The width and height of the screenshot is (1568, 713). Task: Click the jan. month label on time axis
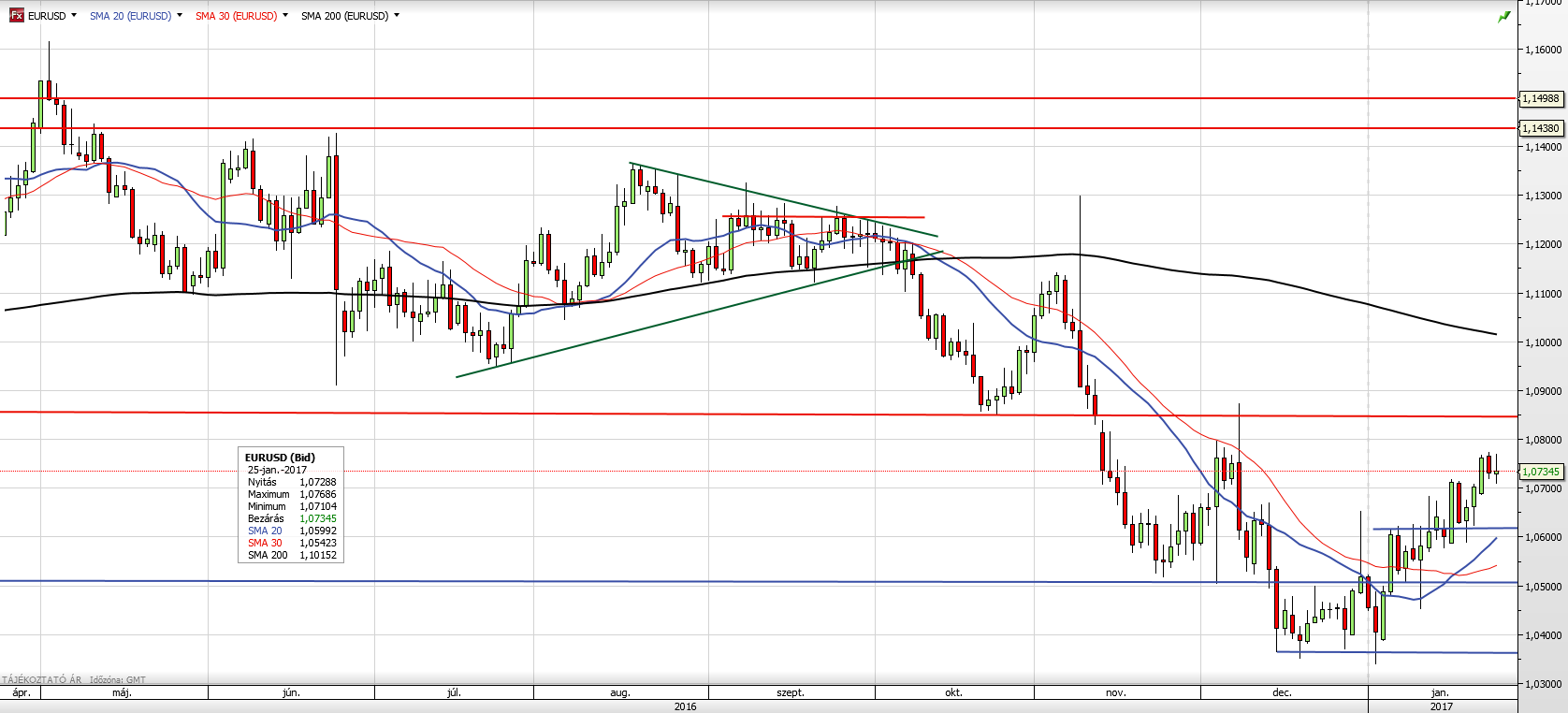[1440, 692]
